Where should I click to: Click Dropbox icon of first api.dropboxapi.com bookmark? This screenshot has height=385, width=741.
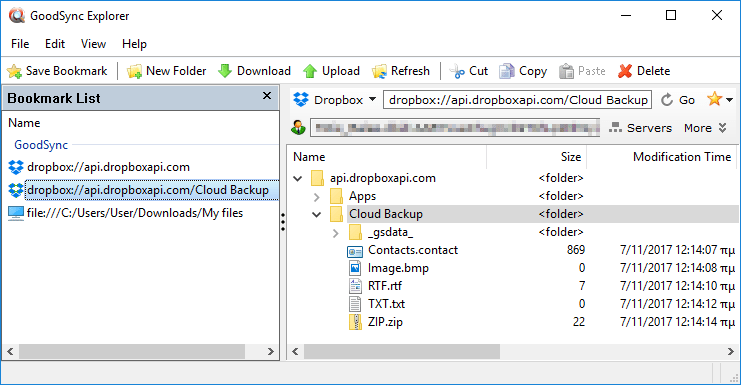16,167
